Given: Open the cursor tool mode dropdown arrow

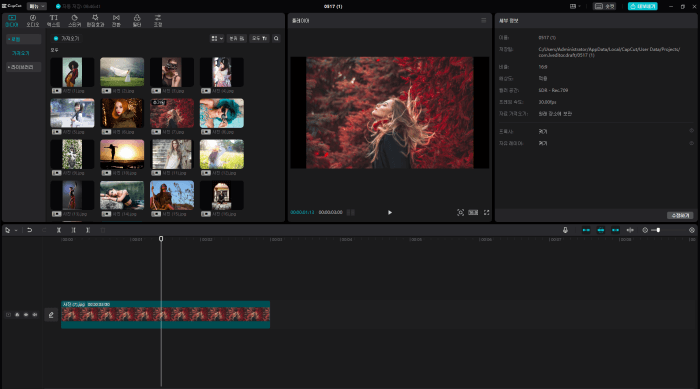Looking at the screenshot, I should [x=16, y=231].
